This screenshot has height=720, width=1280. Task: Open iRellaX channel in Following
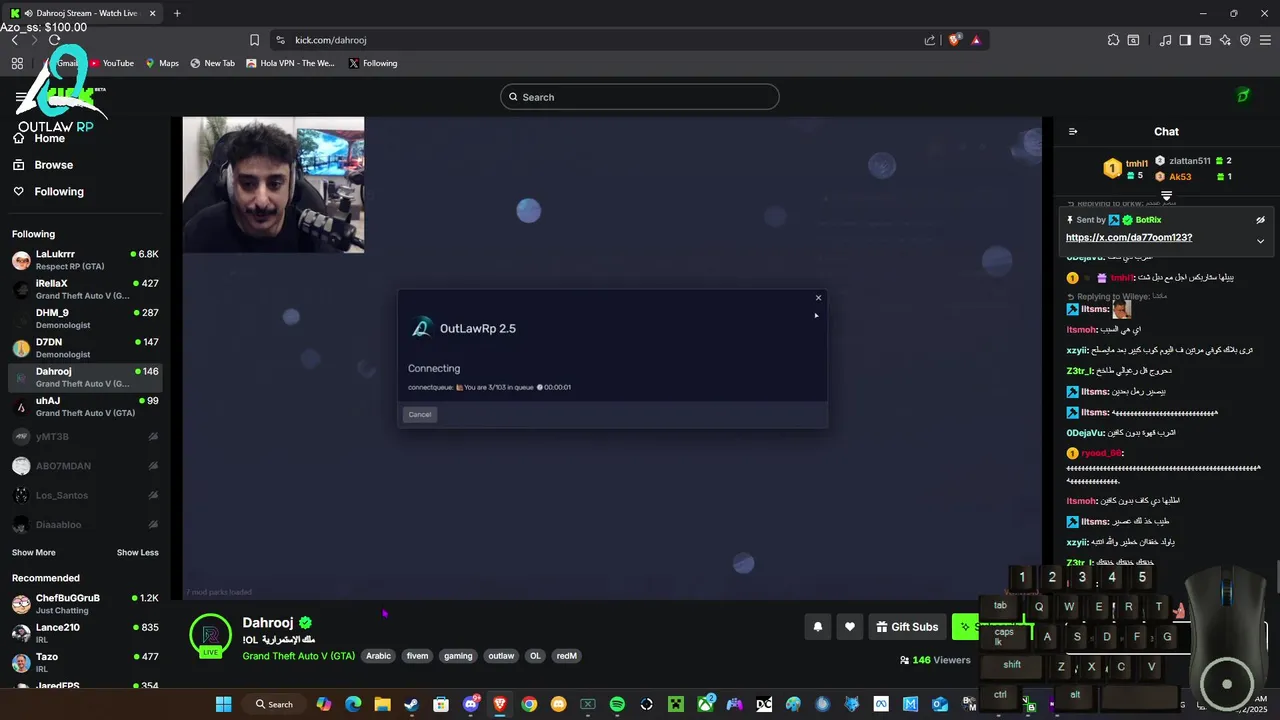(x=85, y=289)
